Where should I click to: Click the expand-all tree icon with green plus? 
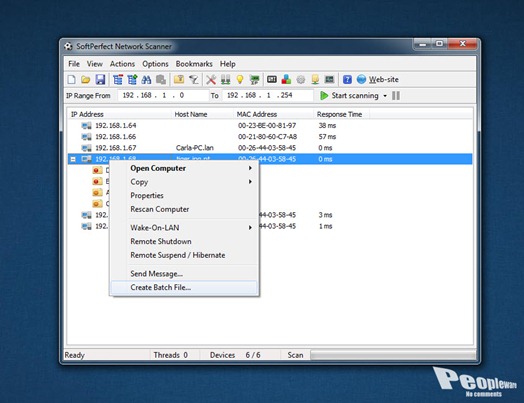132,80
